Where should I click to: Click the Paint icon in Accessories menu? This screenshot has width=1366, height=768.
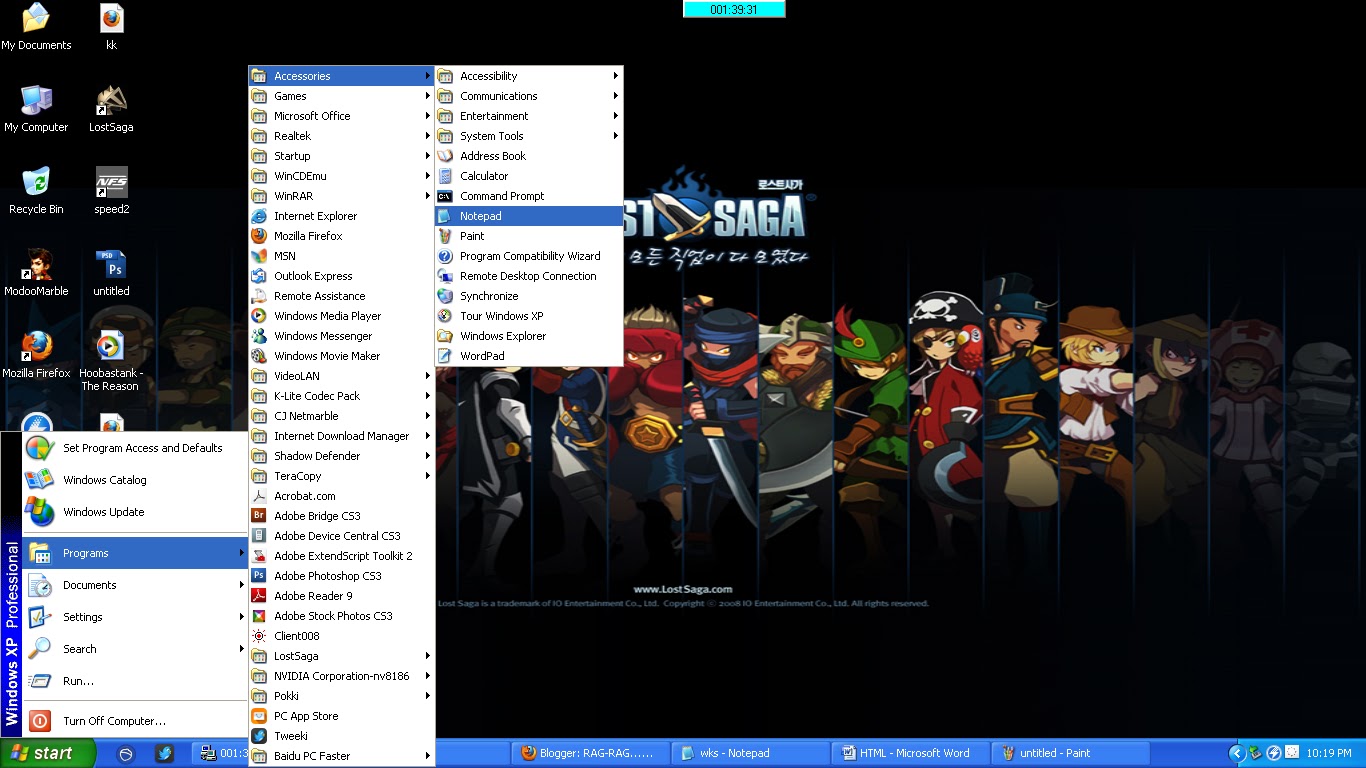pos(445,236)
